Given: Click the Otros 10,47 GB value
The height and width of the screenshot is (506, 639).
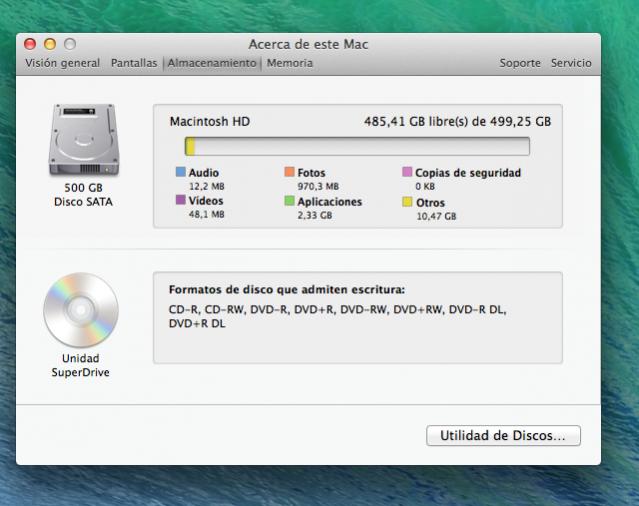Looking at the screenshot, I should tap(436, 216).
